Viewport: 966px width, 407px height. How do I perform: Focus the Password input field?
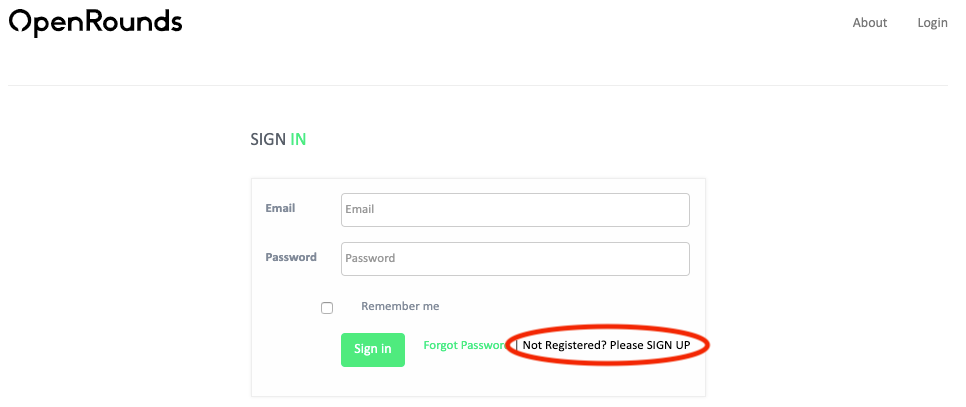515,259
